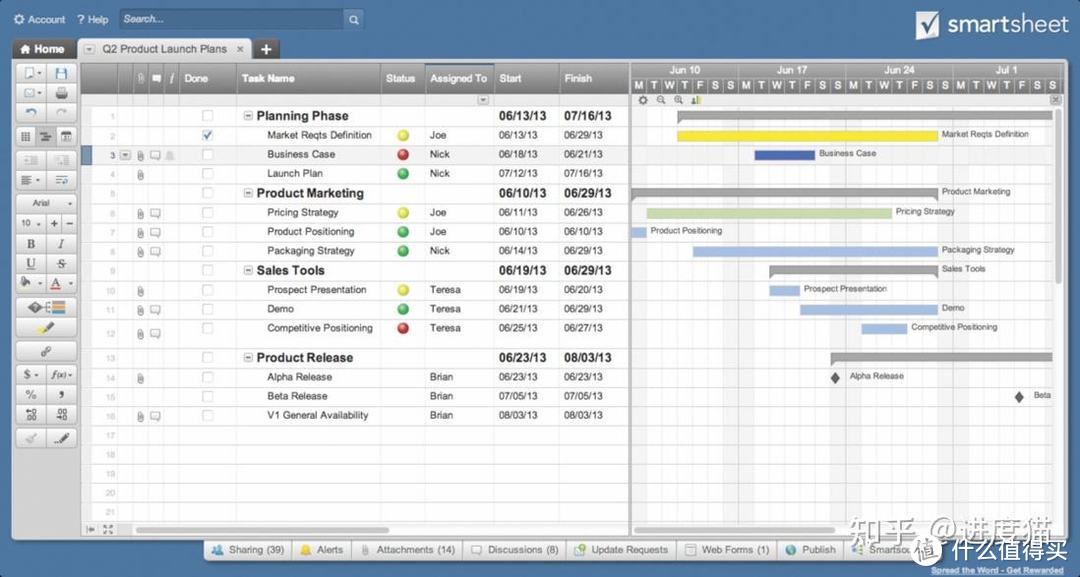Apply Bold formatting
The image size is (1080, 577).
coord(30,244)
